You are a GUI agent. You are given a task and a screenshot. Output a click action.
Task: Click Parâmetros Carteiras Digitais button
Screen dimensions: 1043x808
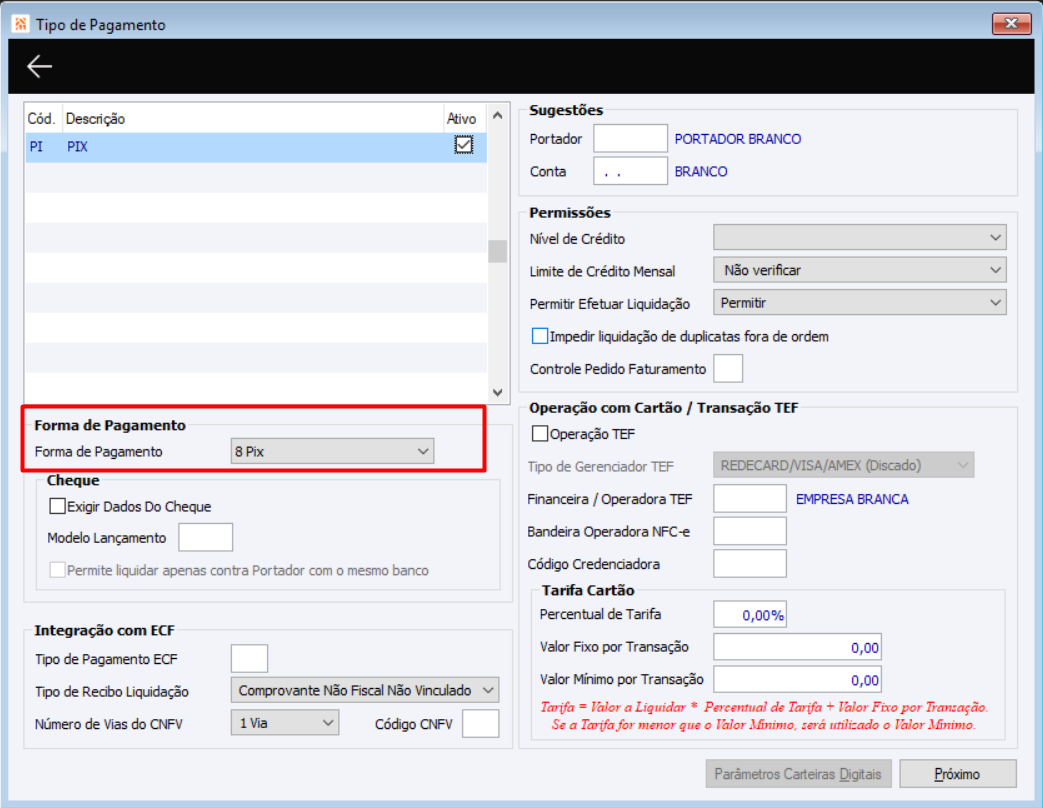[798, 774]
